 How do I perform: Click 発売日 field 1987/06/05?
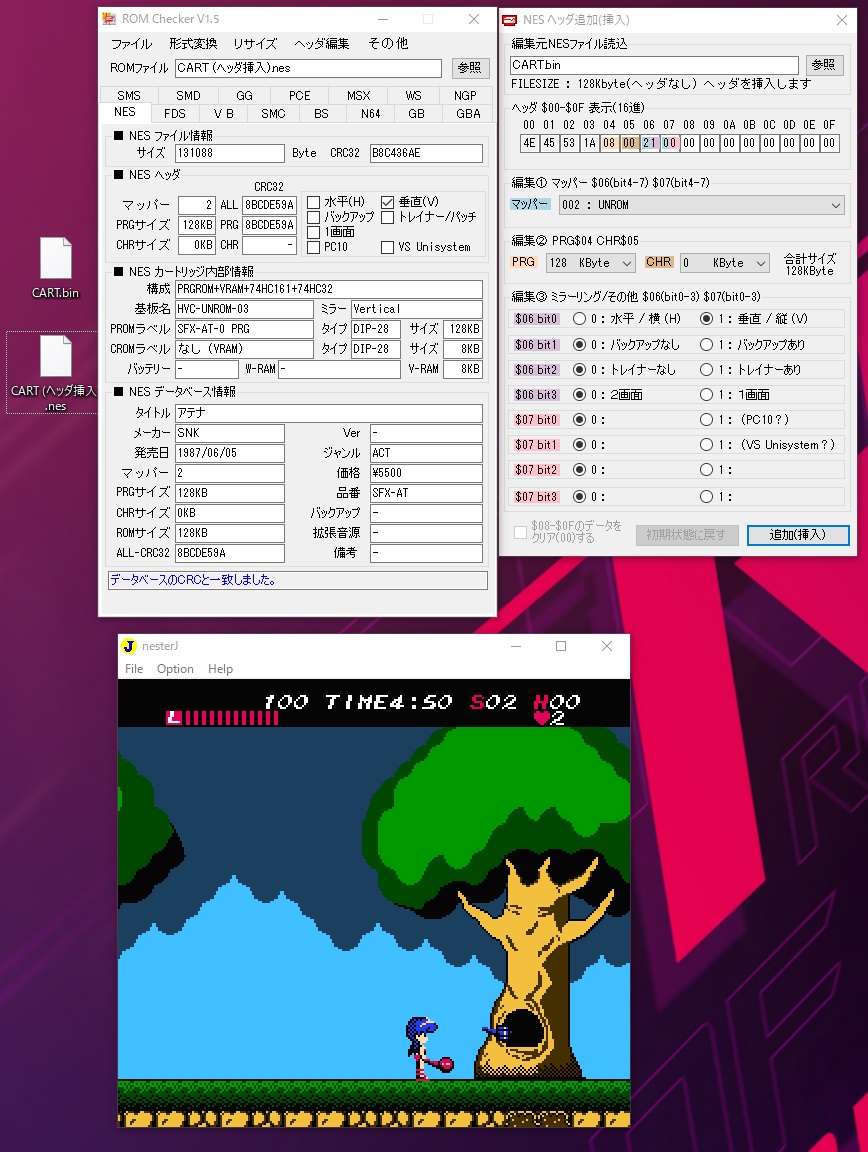229,453
